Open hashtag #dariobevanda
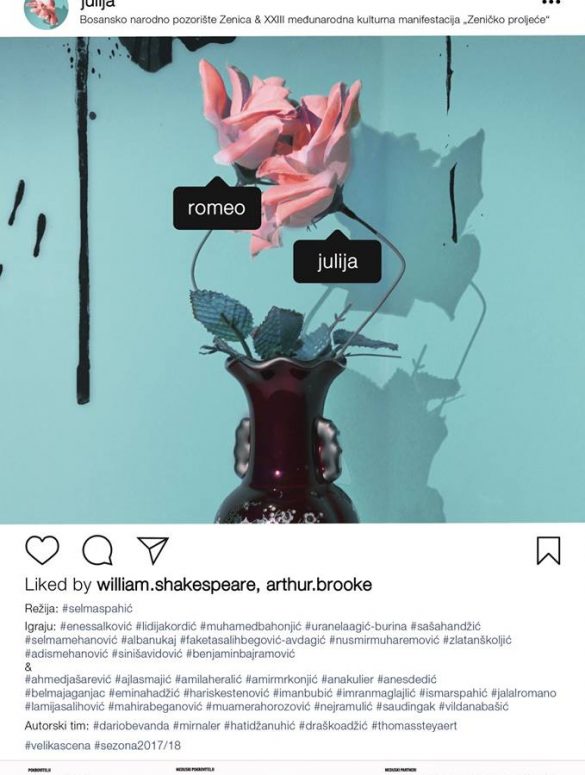The height and width of the screenshot is (775, 585). (131, 726)
